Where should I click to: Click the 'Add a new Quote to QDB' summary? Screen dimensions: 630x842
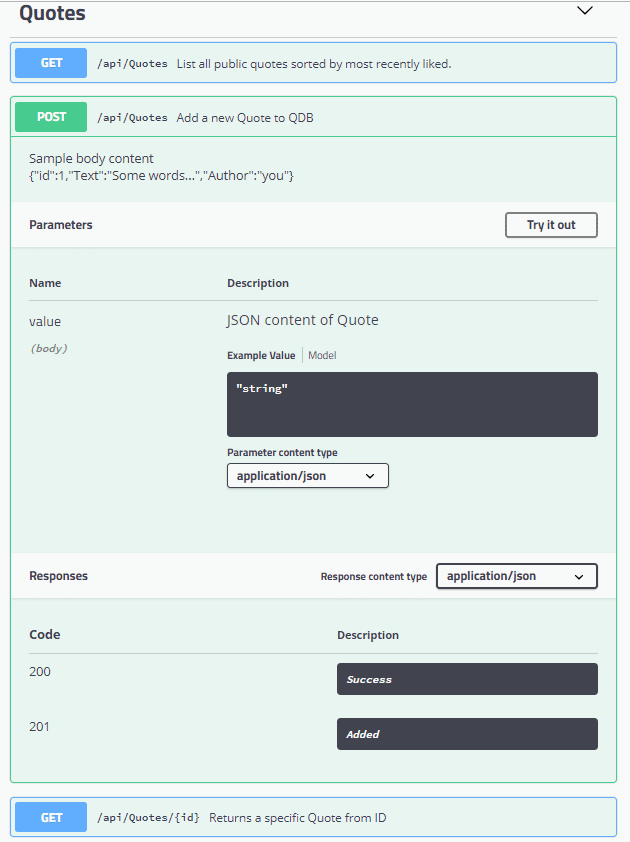(245, 118)
